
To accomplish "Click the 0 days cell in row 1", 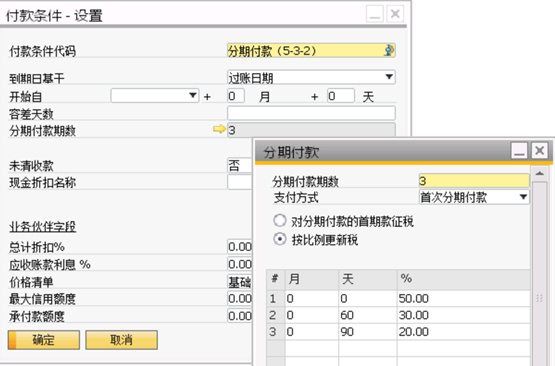I will [368, 298].
